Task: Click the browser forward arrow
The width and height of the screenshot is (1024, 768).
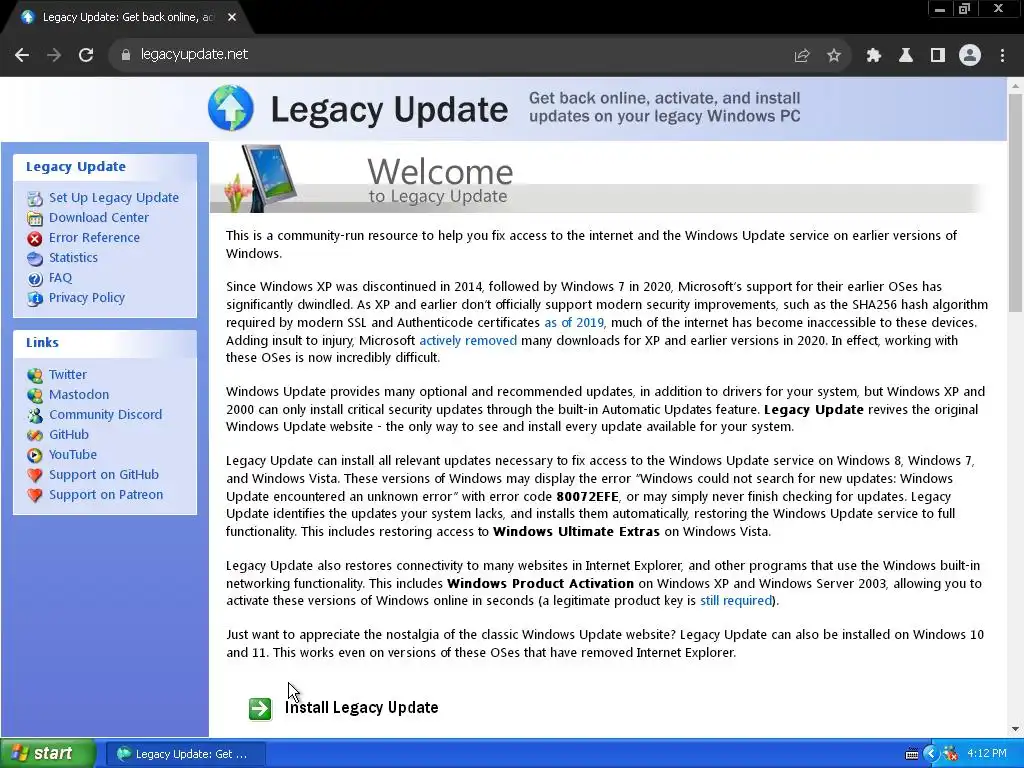Action: tap(54, 55)
